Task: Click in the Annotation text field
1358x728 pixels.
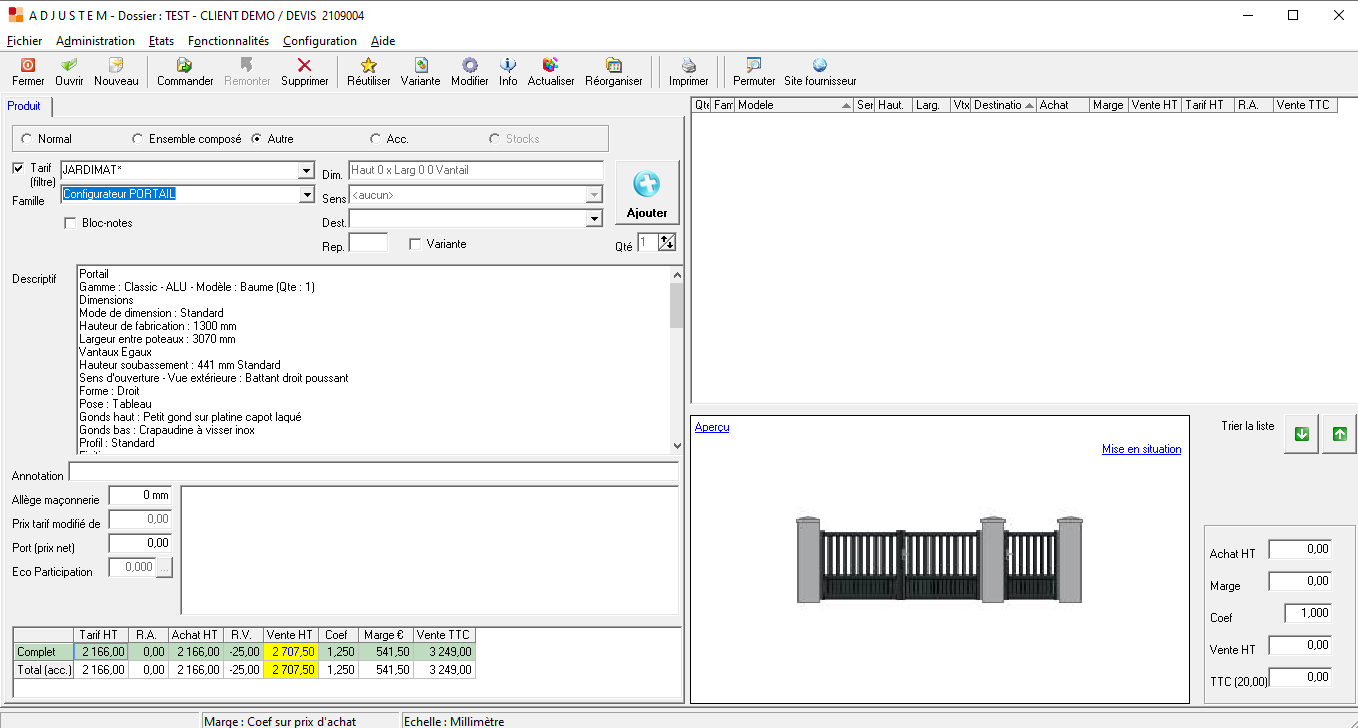Action: pos(373,472)
